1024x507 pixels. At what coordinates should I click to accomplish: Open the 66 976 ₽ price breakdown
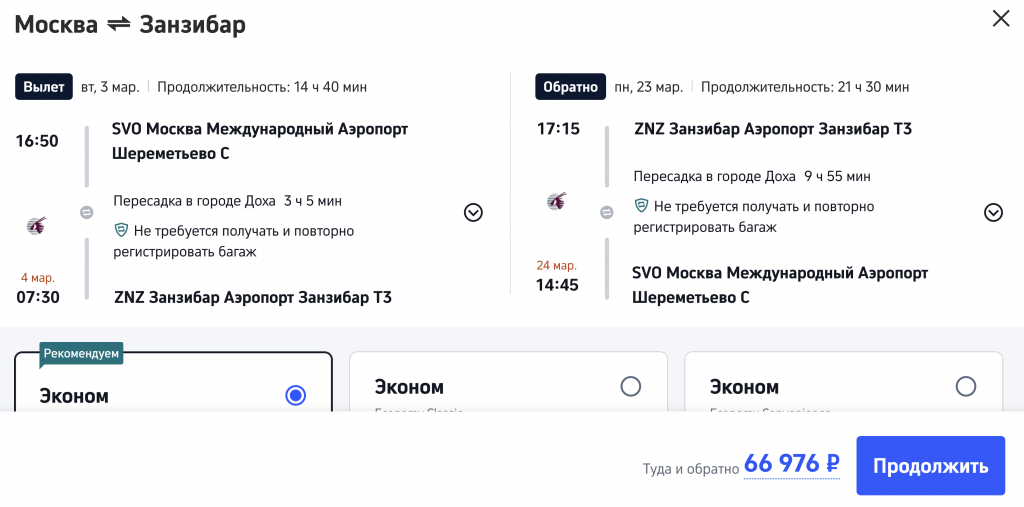[791, 465]
